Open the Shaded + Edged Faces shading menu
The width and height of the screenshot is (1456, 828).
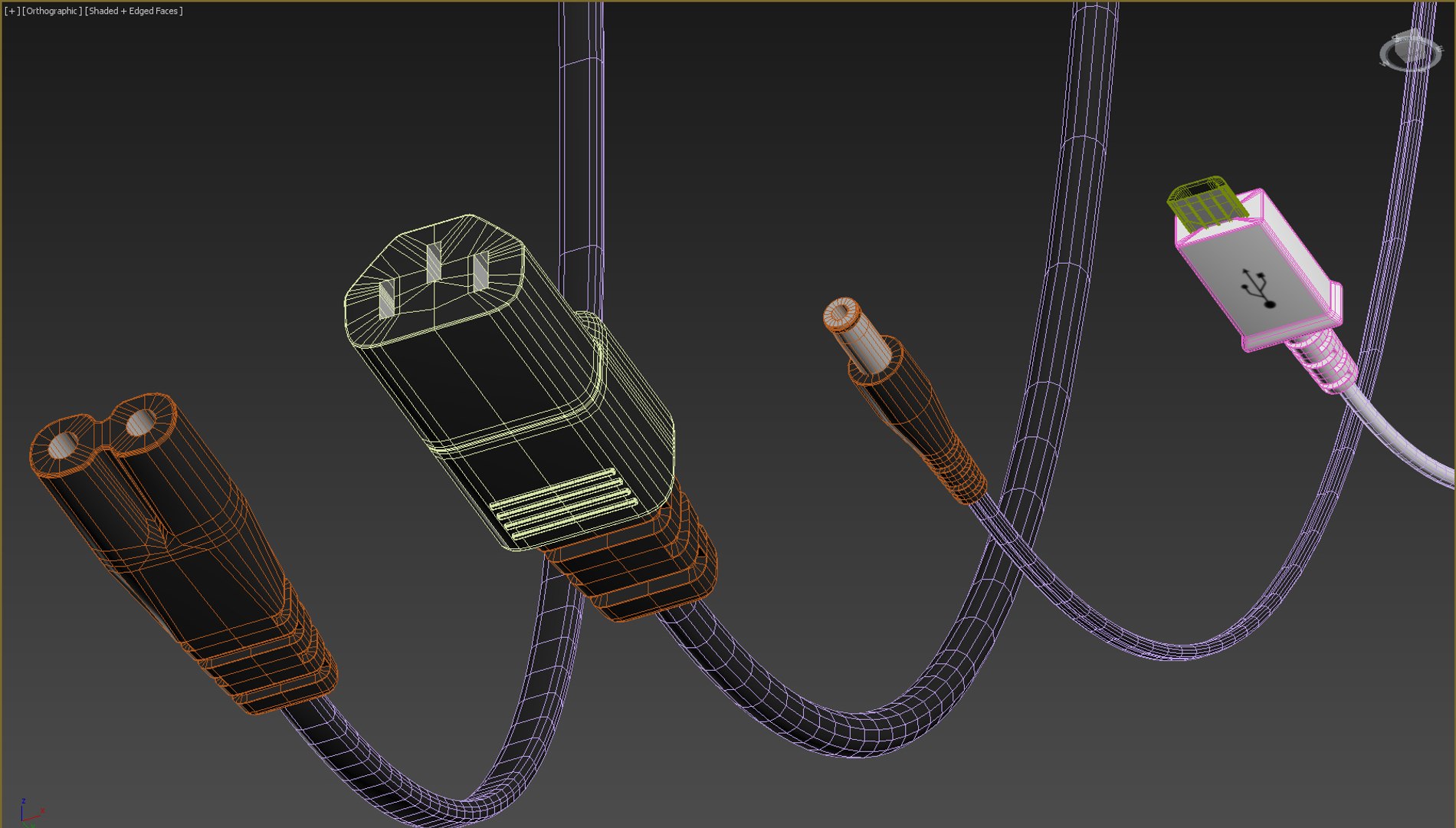133,11
